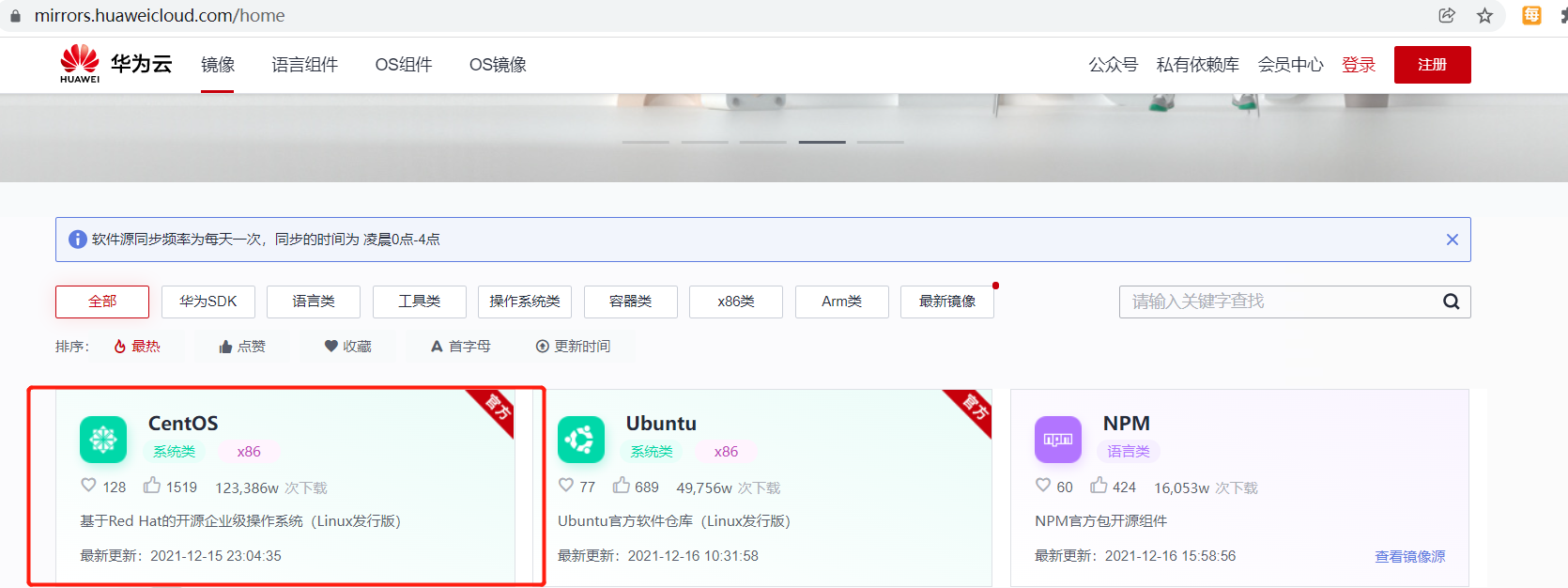Like Ubuntu with thumbs-up icon

point(622,486)
